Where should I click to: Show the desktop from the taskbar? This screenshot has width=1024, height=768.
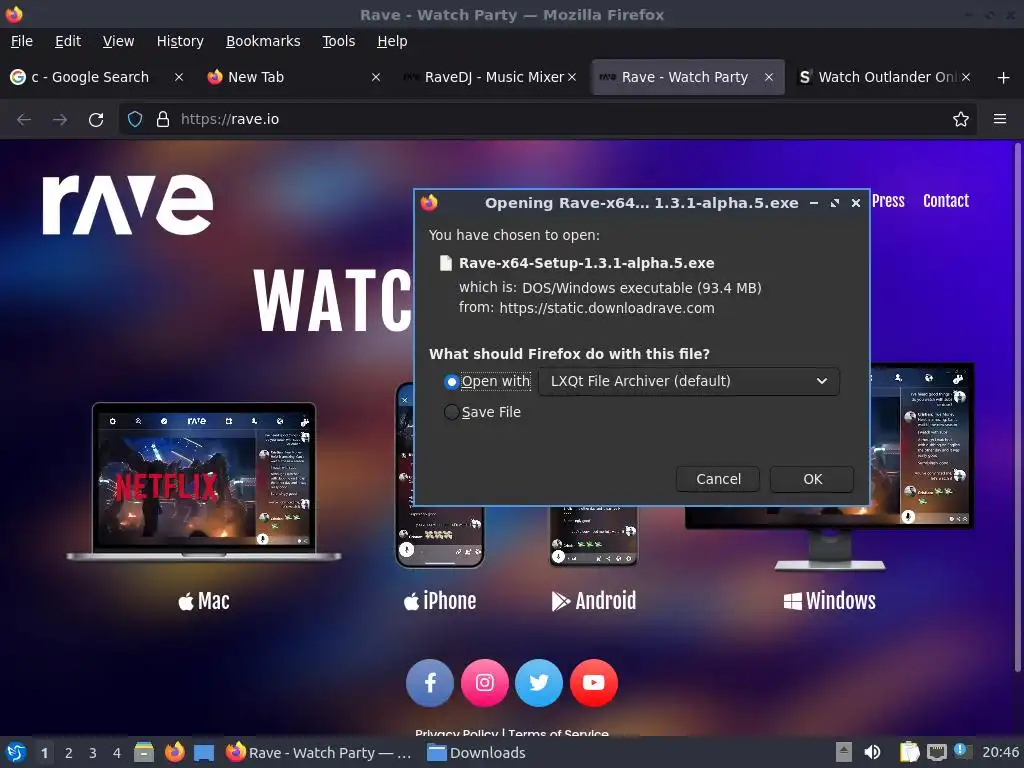tap(204, 753)
